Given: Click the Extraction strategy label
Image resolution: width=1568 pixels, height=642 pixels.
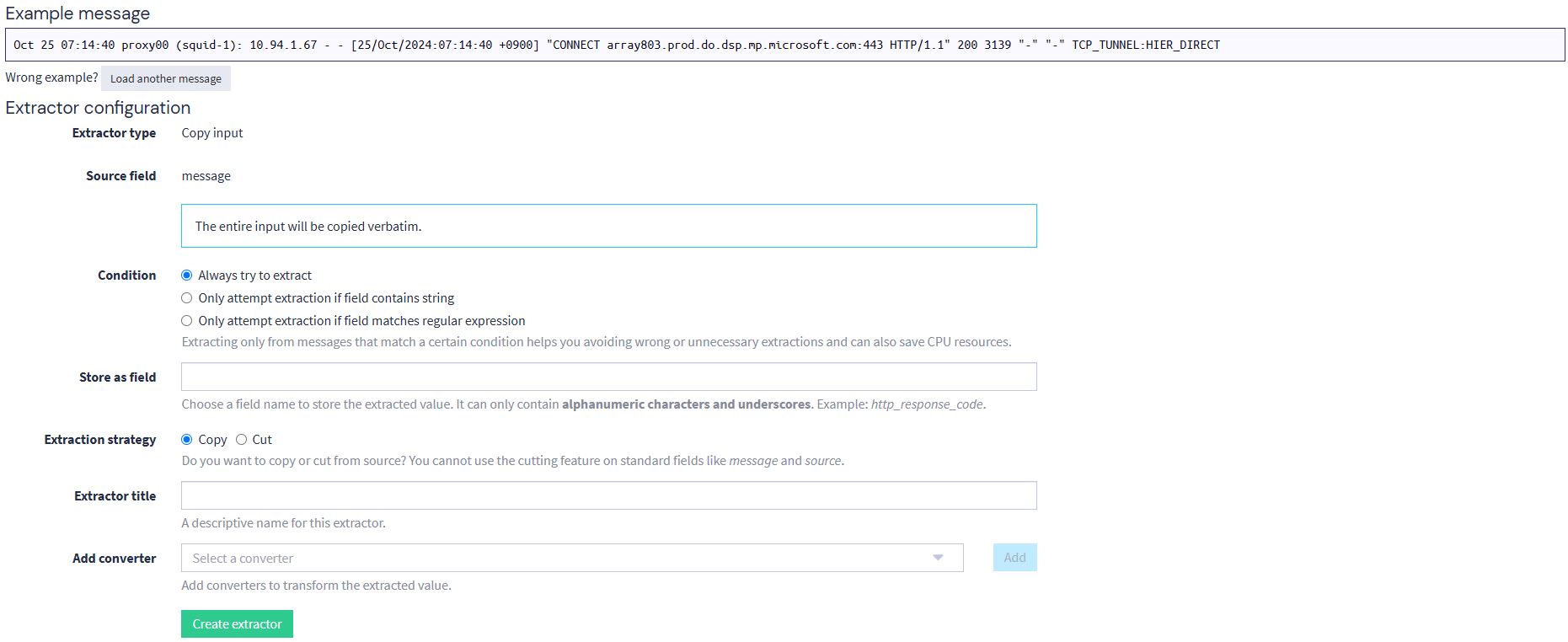Looking at the screenshot, I should coord(100,440).
